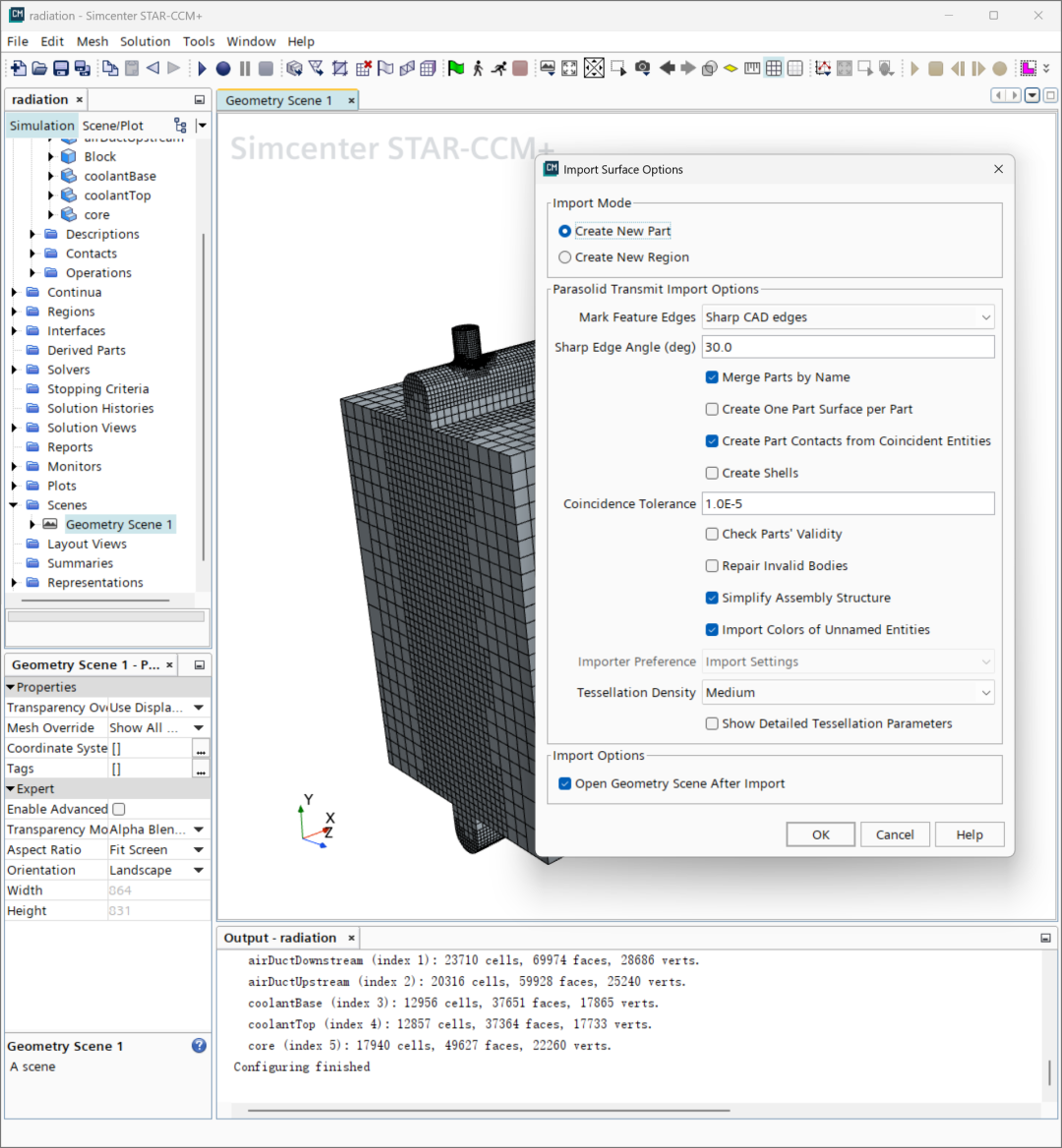Expand the Continua tree node

pyautogui.click(x=14, y=292)
